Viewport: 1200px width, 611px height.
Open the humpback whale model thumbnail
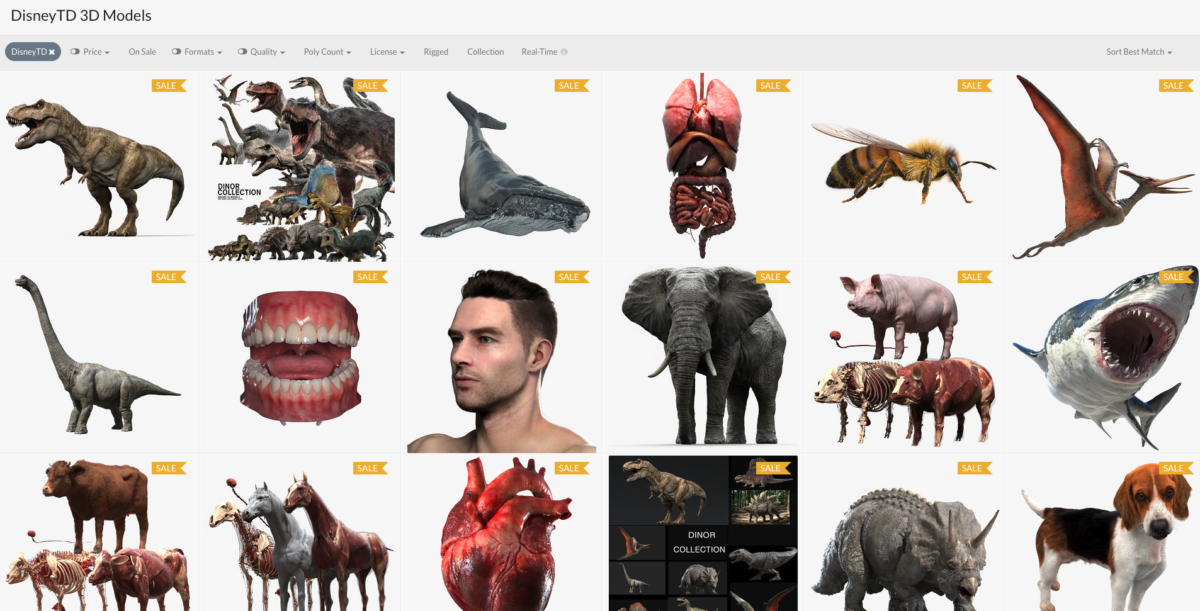503,165
